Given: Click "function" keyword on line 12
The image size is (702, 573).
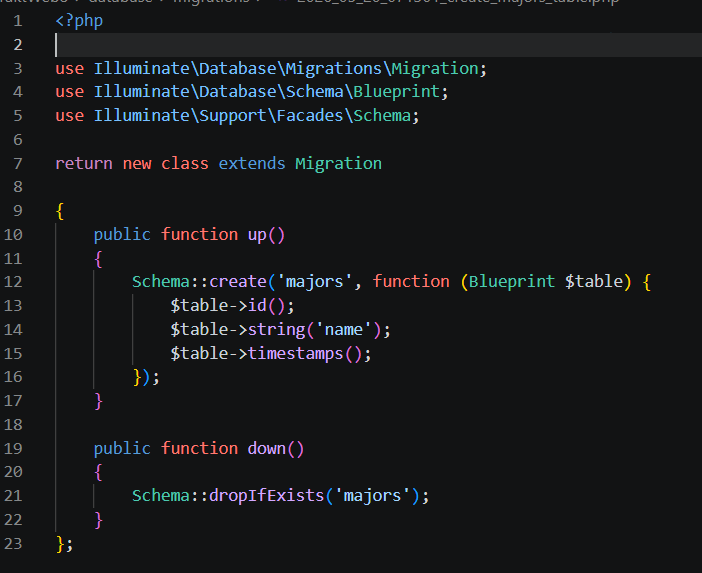Looking at the screenshot, I should point(411,282).
